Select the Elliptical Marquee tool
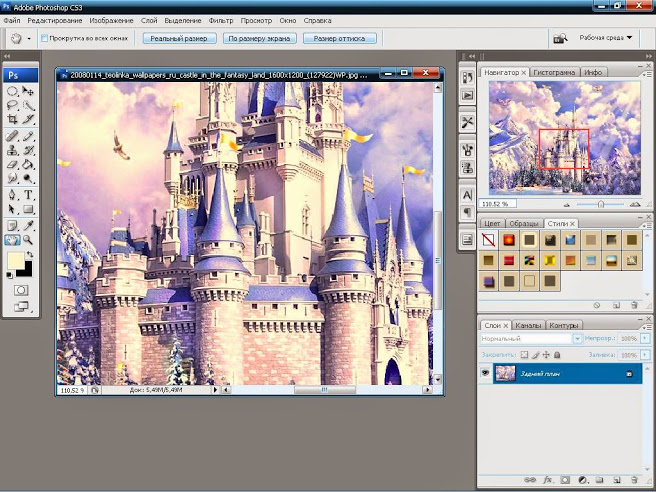Screen dimensions: 656x492 (x=13, y=91)
